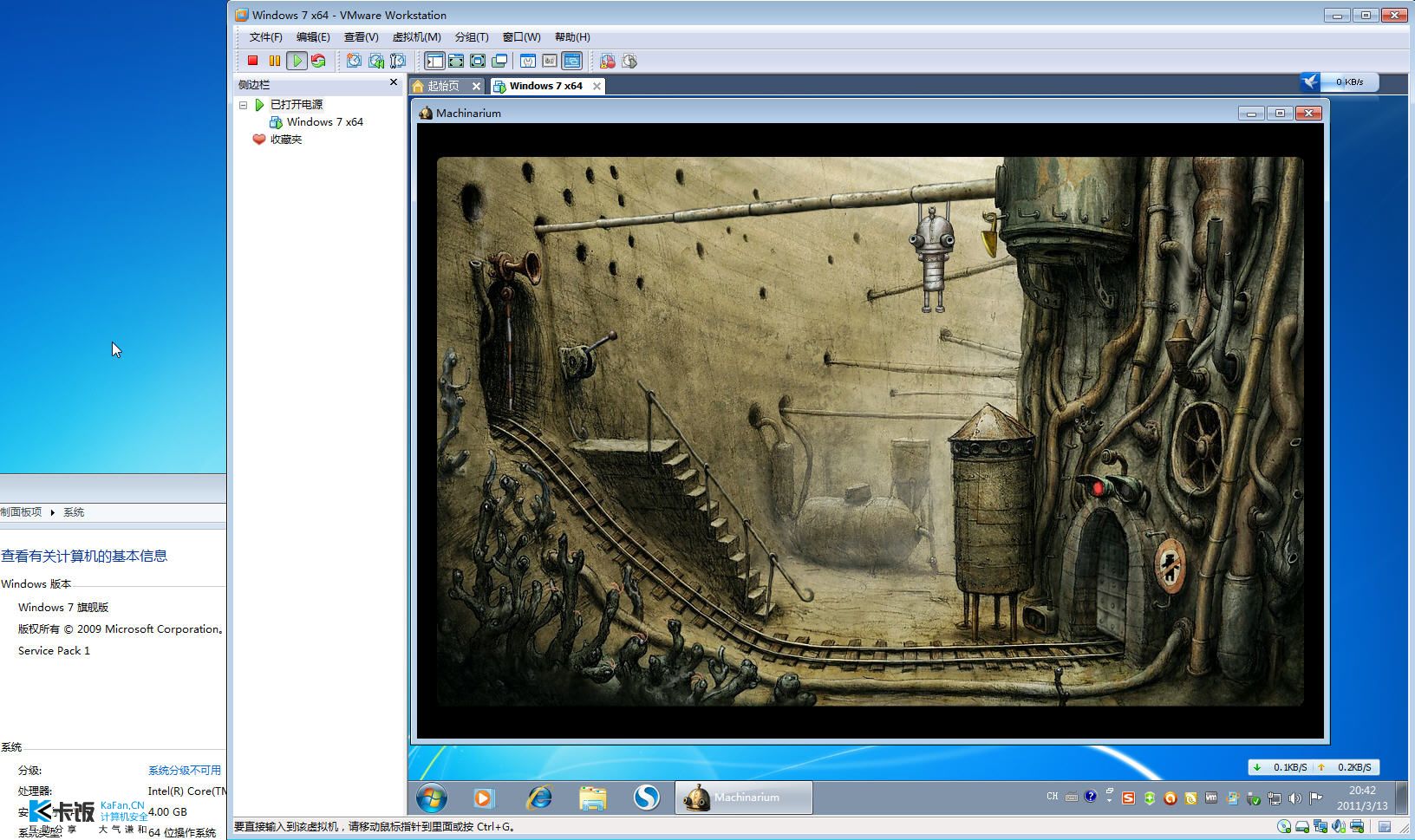Click the blue help question mark tray icon
This screenshot has width=1415, height=840.
pos(1091,797)
